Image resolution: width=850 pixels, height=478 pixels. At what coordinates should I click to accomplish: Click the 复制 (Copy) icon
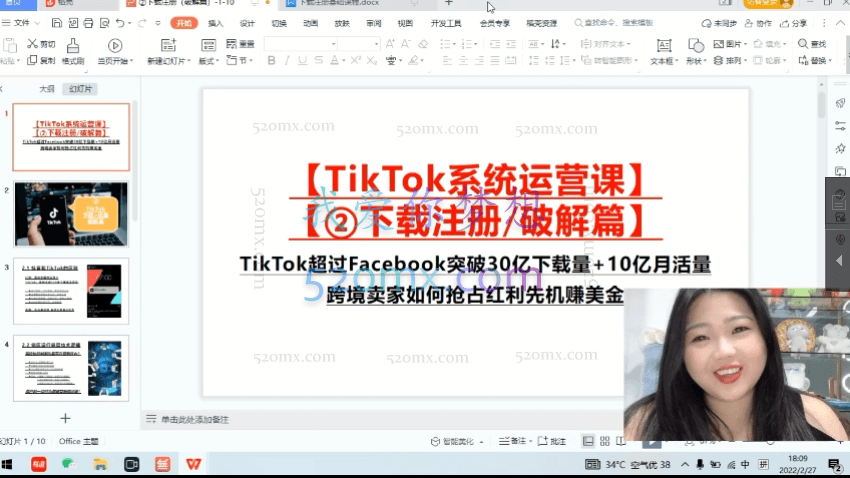tap(33, 60)
